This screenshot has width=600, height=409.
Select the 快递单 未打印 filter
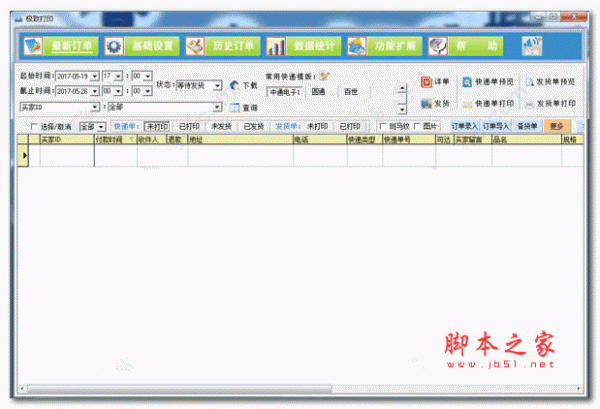click(x=157, y=126)
